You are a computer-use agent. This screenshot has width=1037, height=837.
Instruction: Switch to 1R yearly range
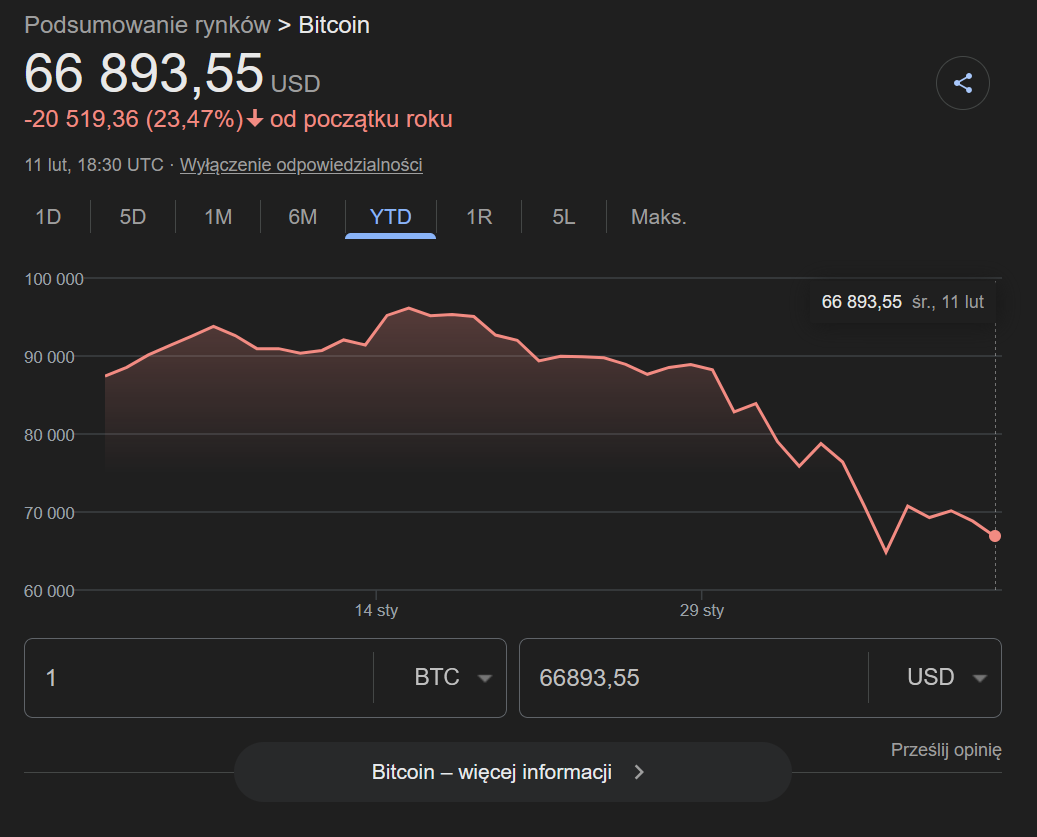click(479, 216)
